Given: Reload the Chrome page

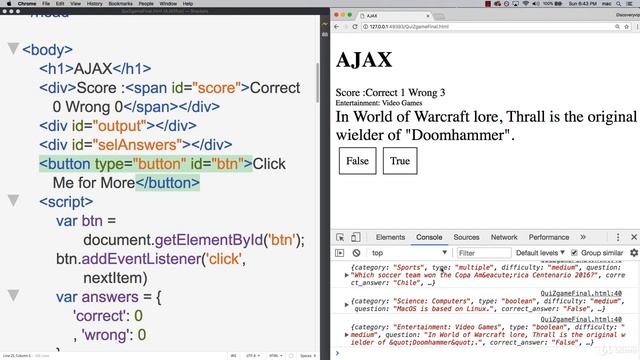Looking at the screenshot, I should (355, 27).
